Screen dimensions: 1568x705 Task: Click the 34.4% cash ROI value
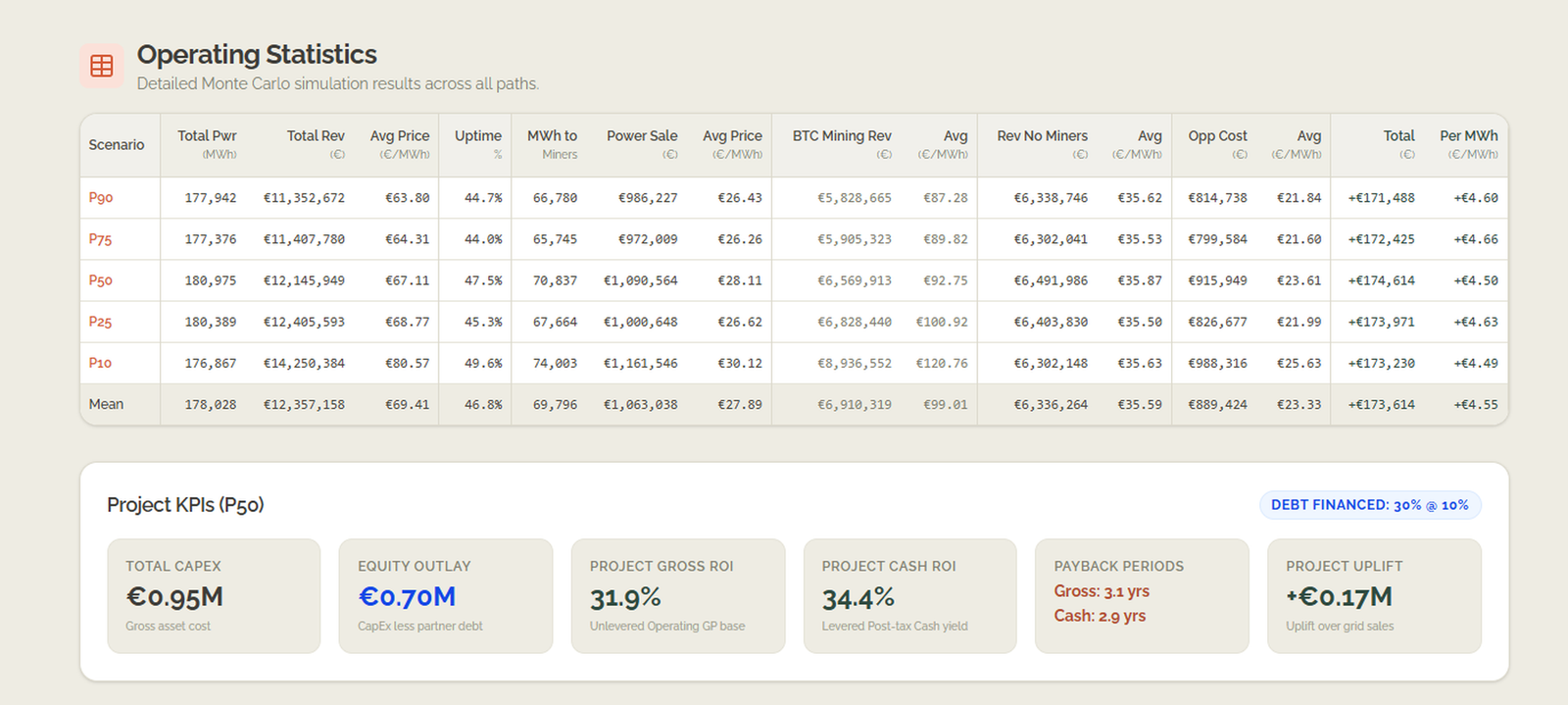(x=857, y=598)
